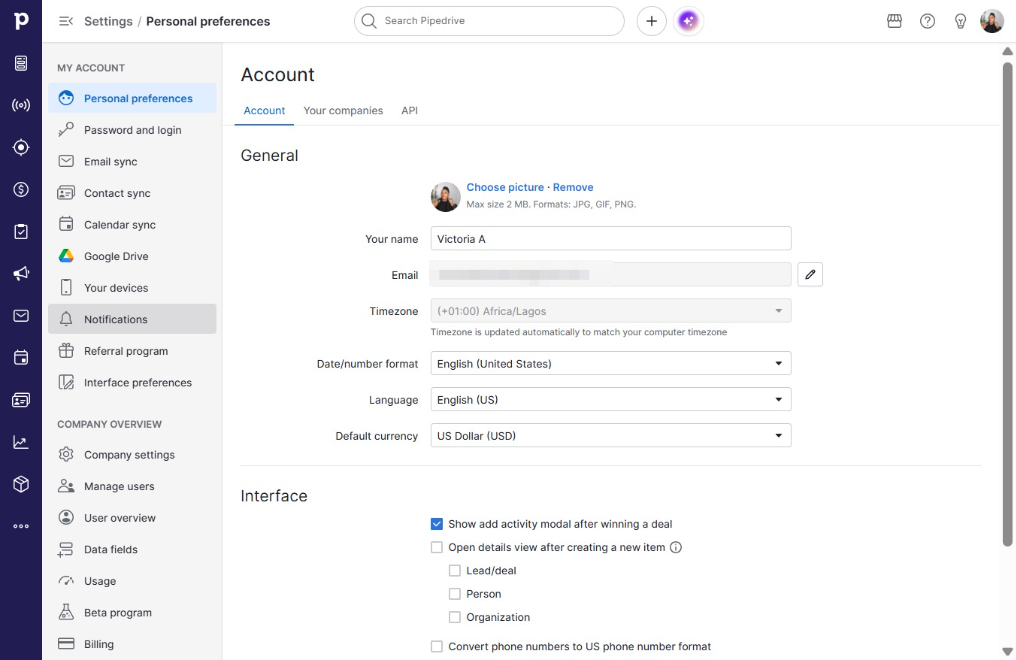Screen dimensions: 1016x660
Task: Open Calendar sync settings
Action: coord(132,225)
